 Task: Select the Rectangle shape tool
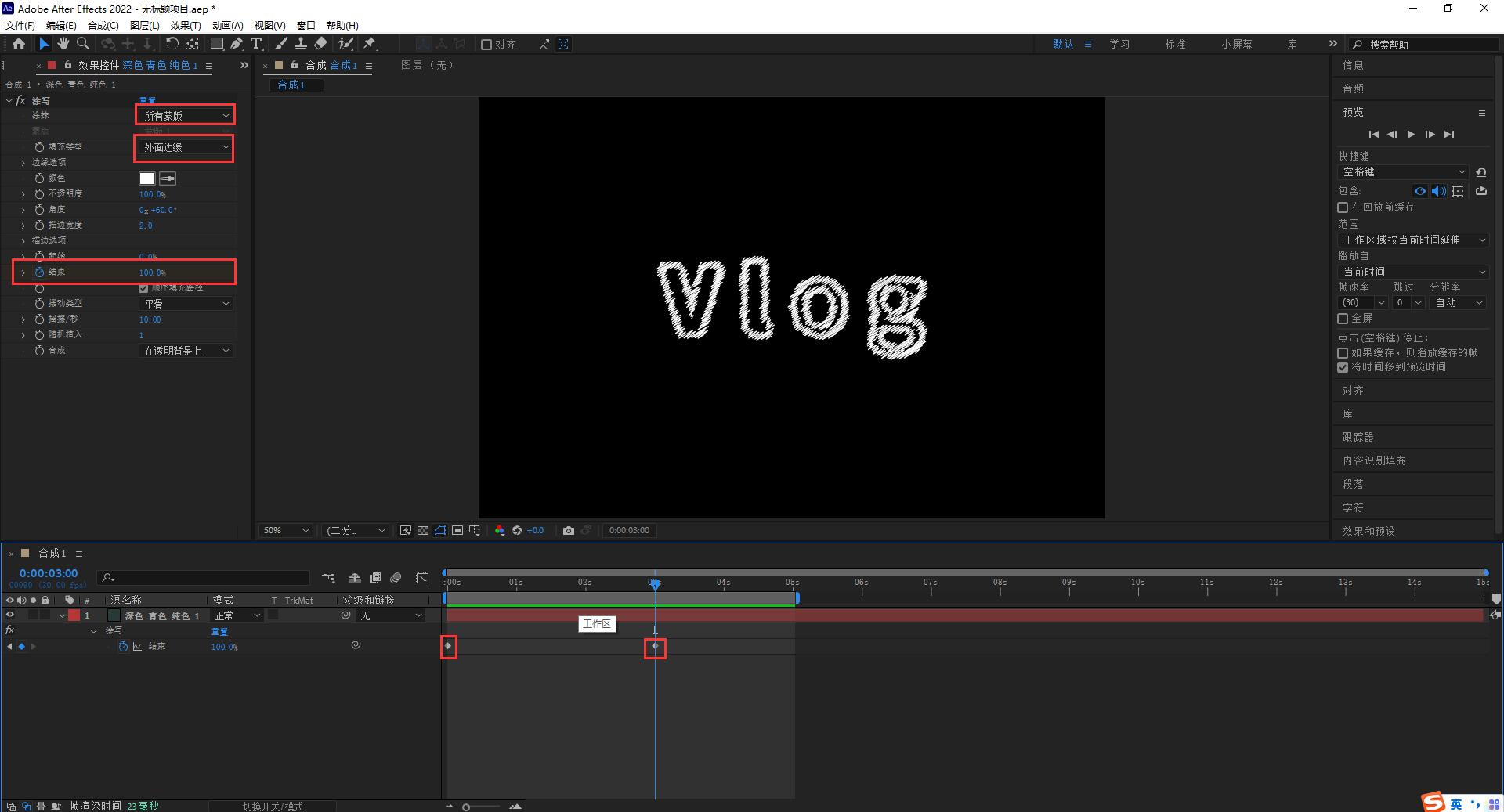pyautogui.click(x=217, y=44)
